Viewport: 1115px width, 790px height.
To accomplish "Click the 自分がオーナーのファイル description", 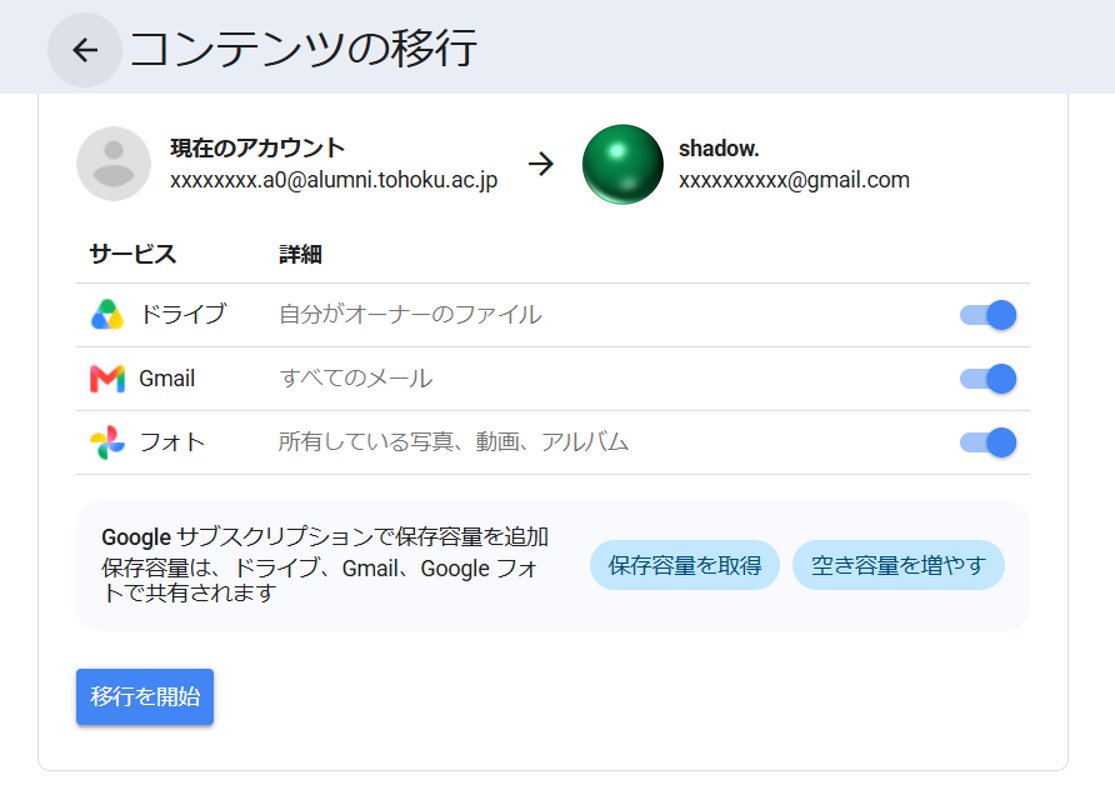I will [410, 314].
